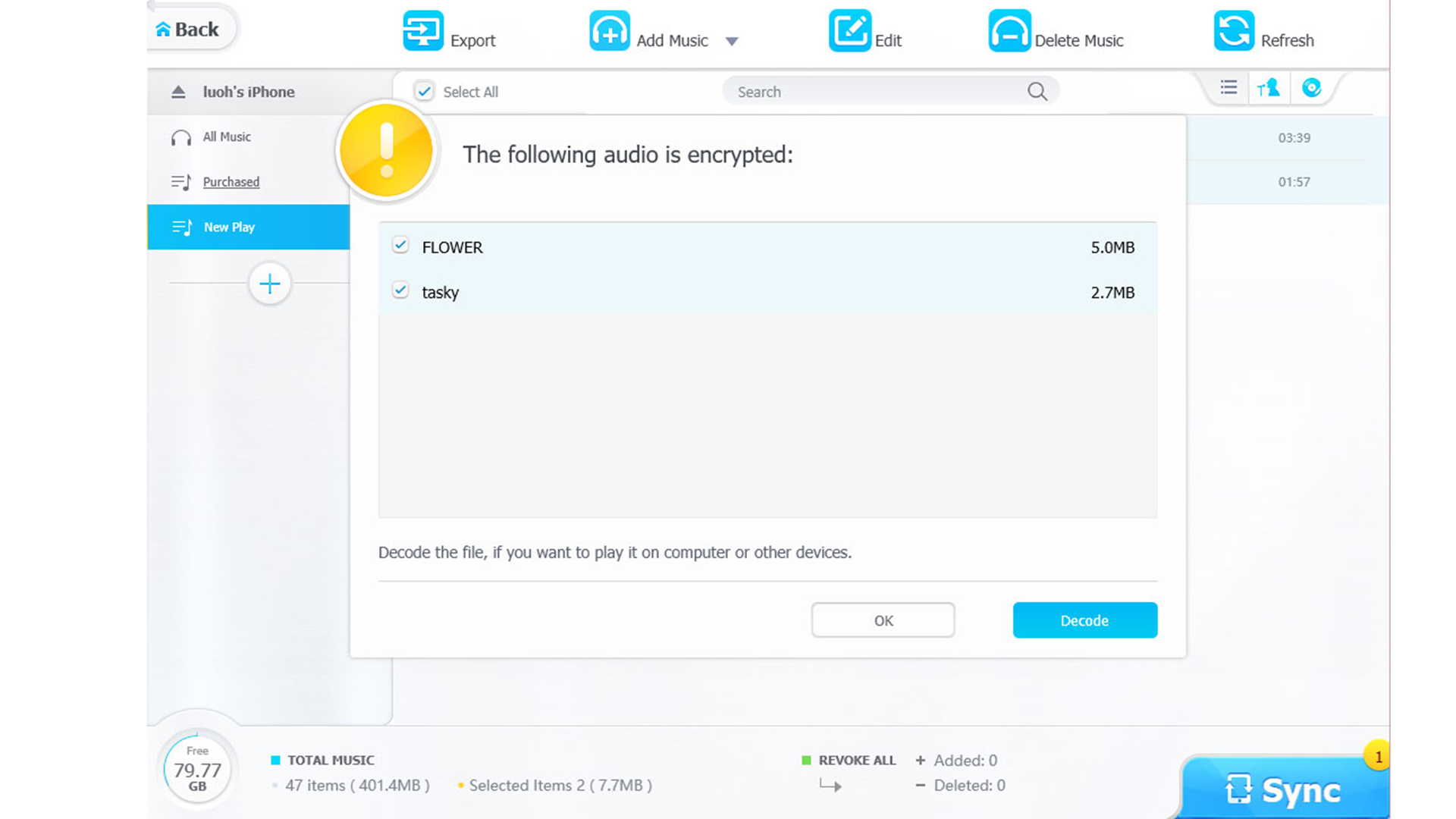This screenshot has width=1456, height=819.
Task: Open the Add Music dropdown arrow
Action: 732,42
